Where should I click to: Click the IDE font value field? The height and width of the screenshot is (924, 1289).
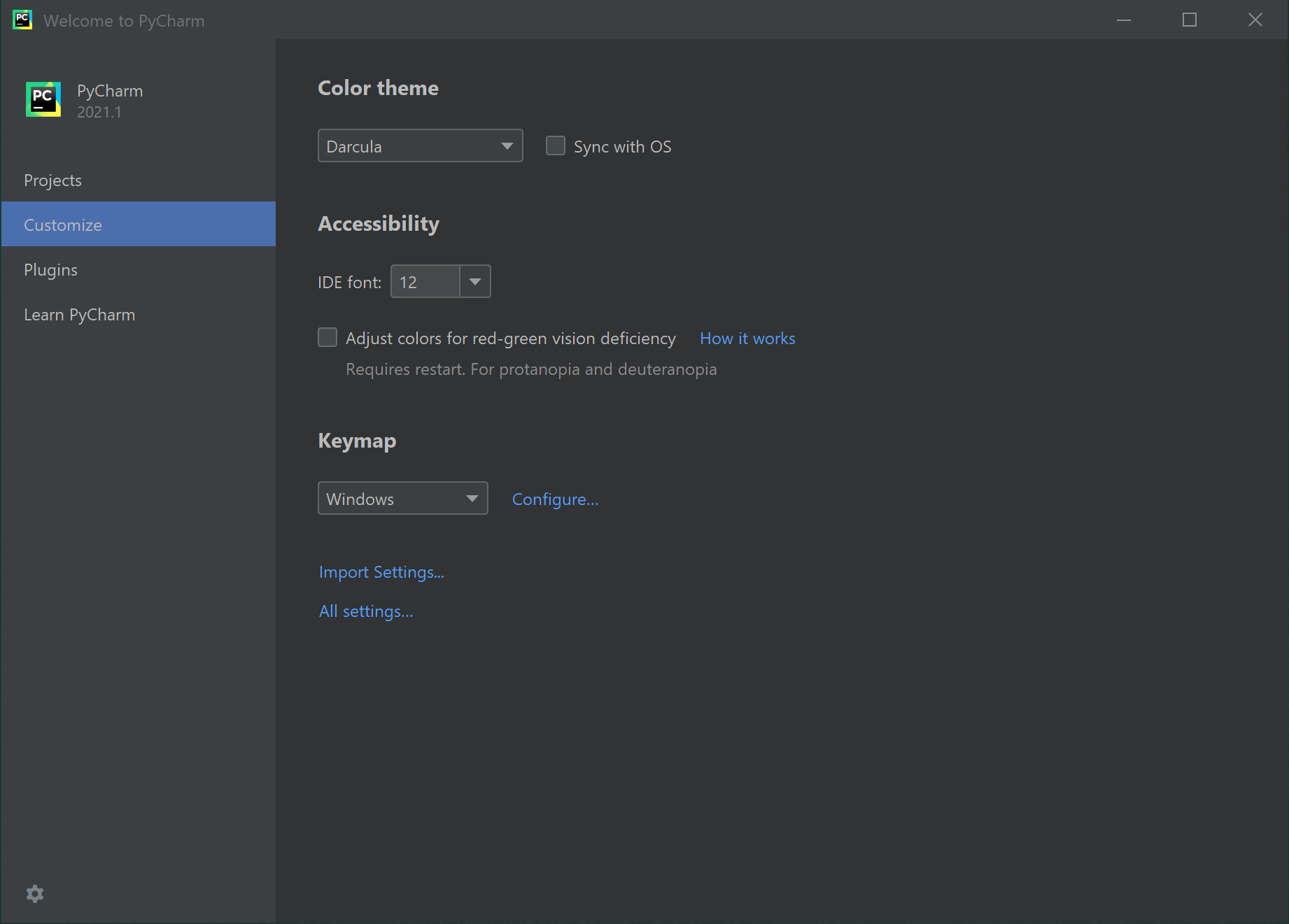(425, 281)
